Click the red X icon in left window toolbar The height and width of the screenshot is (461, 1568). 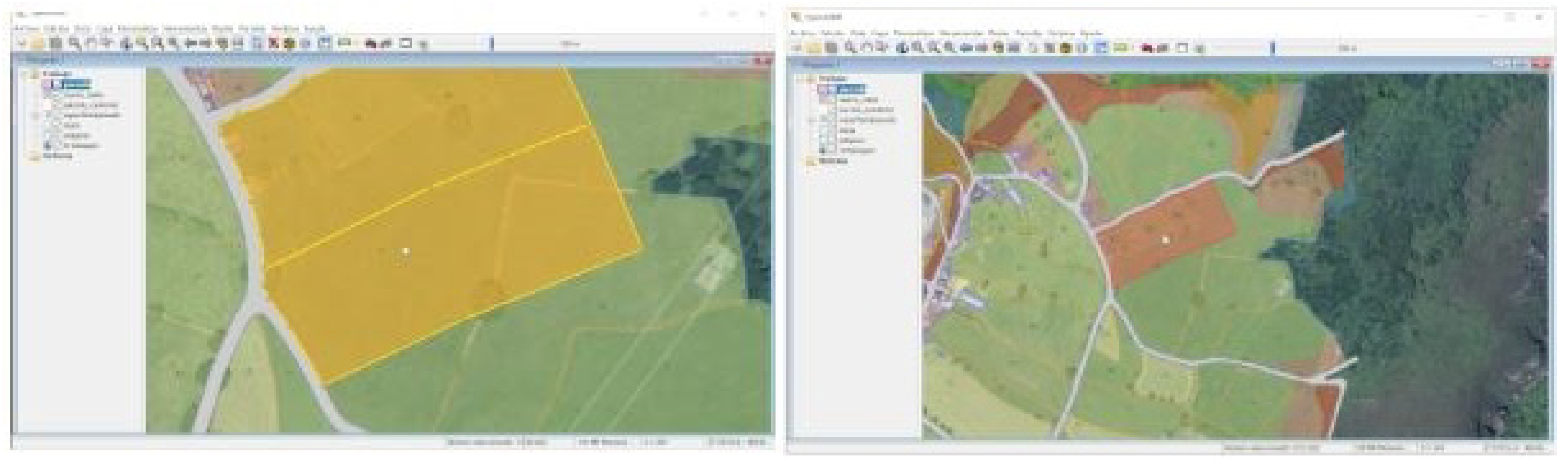click(274, 43)
